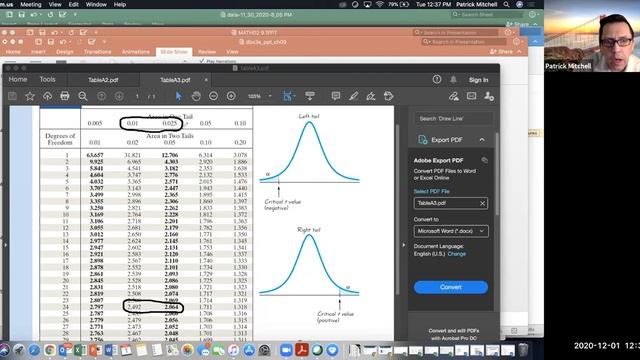
Task: Click the magnifier find-text icon
Action: (x=83, y=96)
